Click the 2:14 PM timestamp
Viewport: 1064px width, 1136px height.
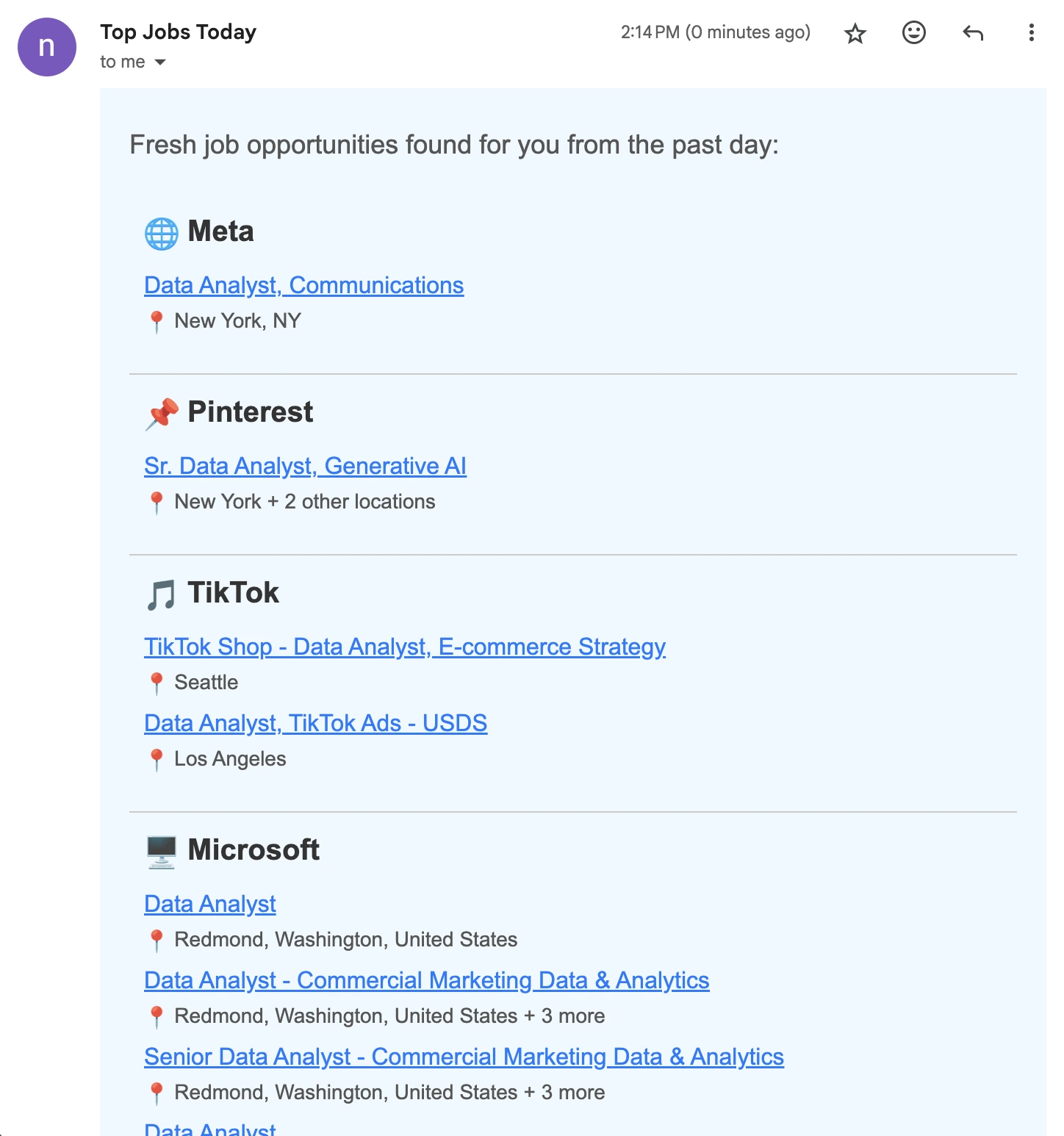(x=650, y=32)
